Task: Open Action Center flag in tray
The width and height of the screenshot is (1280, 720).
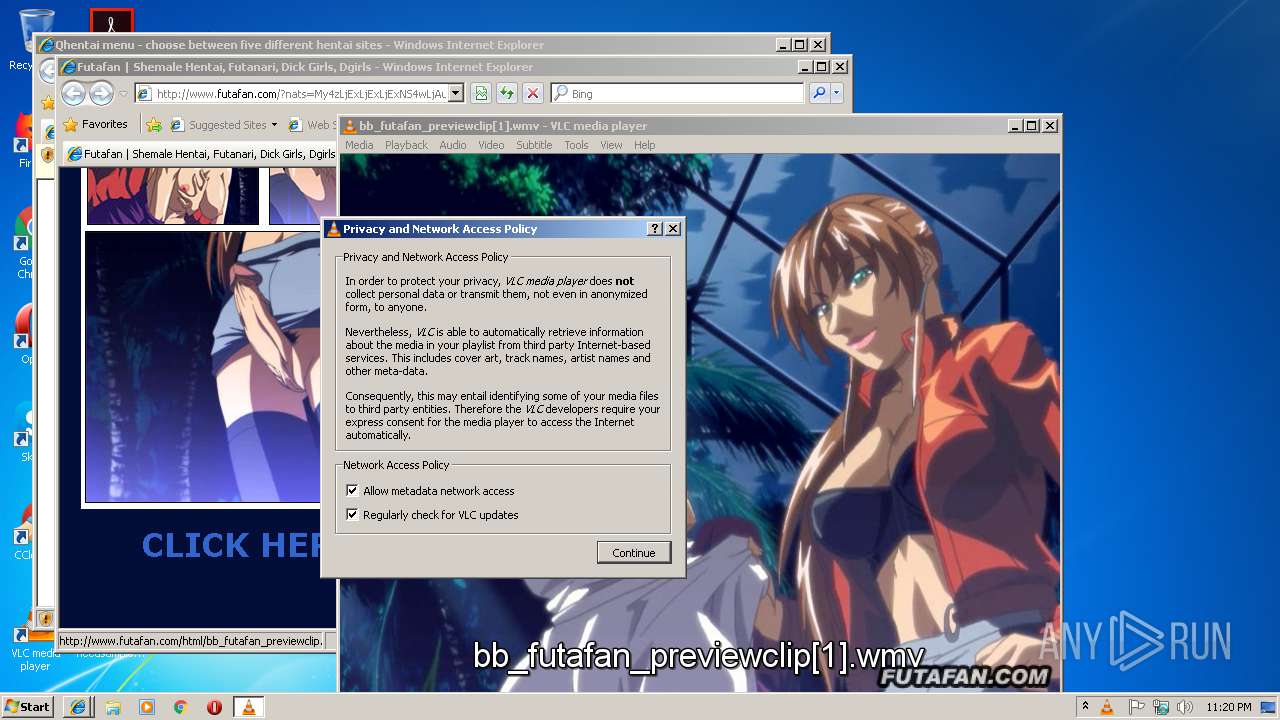Action: (1135, 707)
